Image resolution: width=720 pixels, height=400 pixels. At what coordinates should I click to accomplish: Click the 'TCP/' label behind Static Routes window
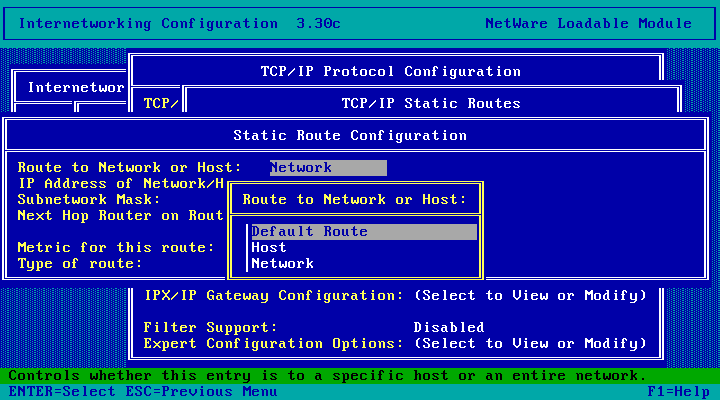point(161,103)
